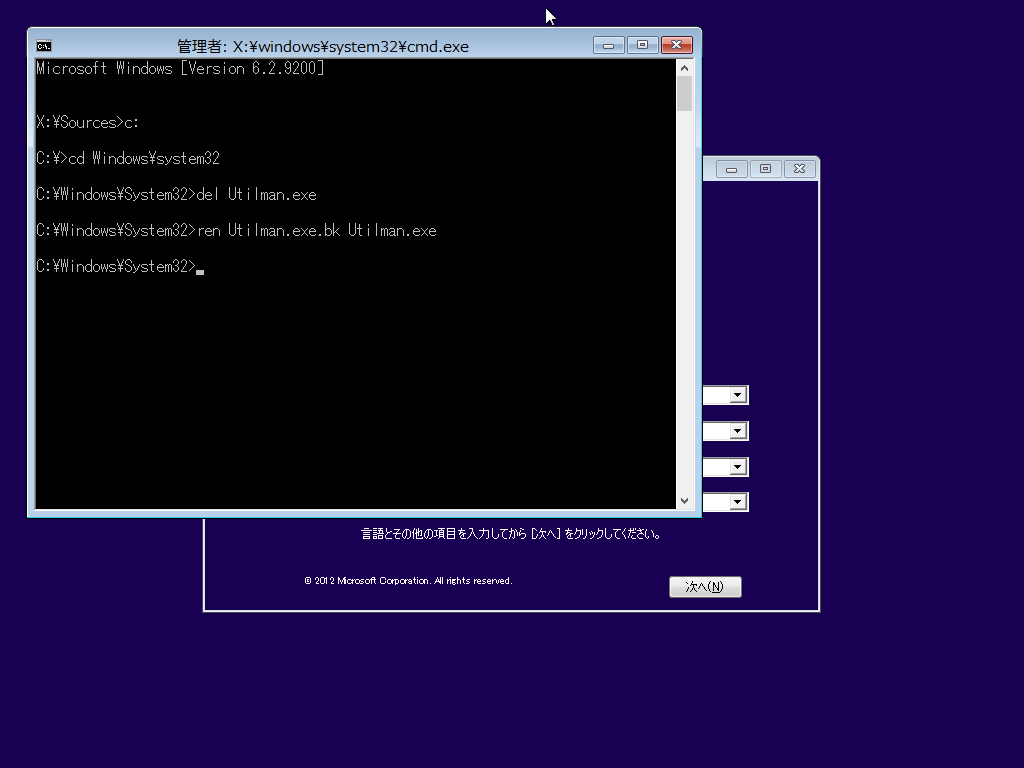Click the cmd scrollbar thumb

(x=684, y=93)
